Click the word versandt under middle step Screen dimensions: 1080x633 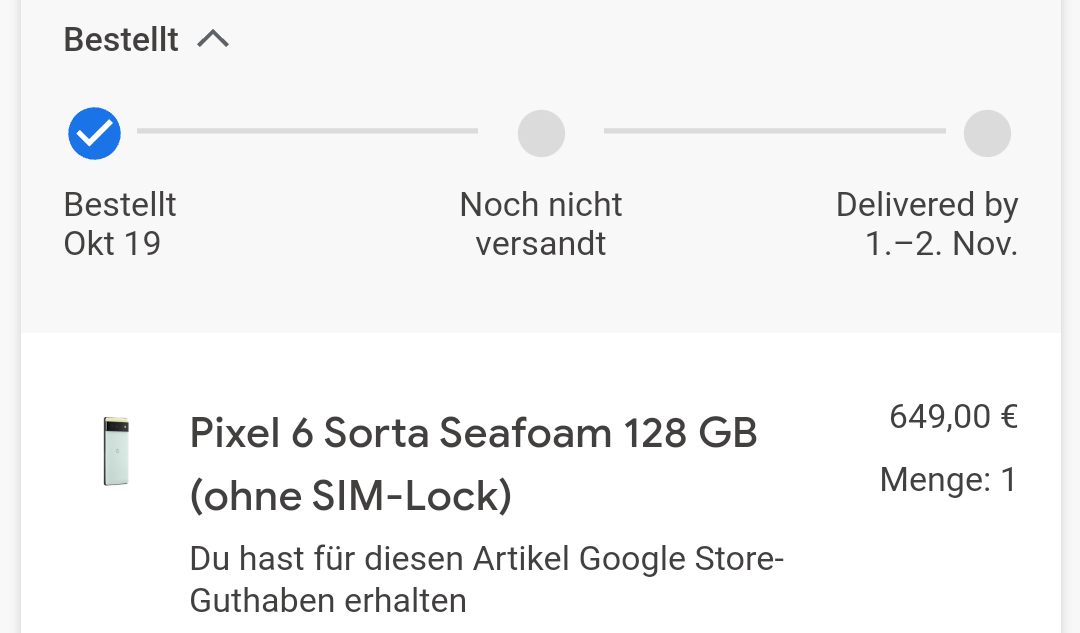(541, 243)
